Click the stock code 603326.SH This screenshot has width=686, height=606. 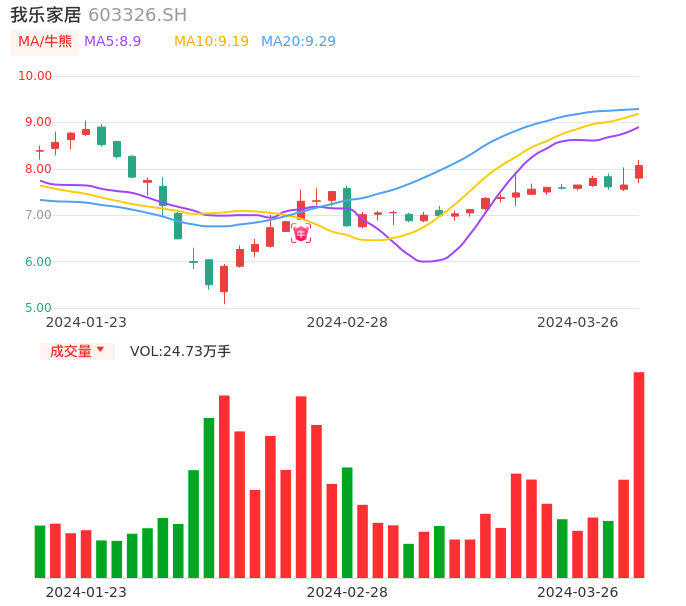pos(137,15)
